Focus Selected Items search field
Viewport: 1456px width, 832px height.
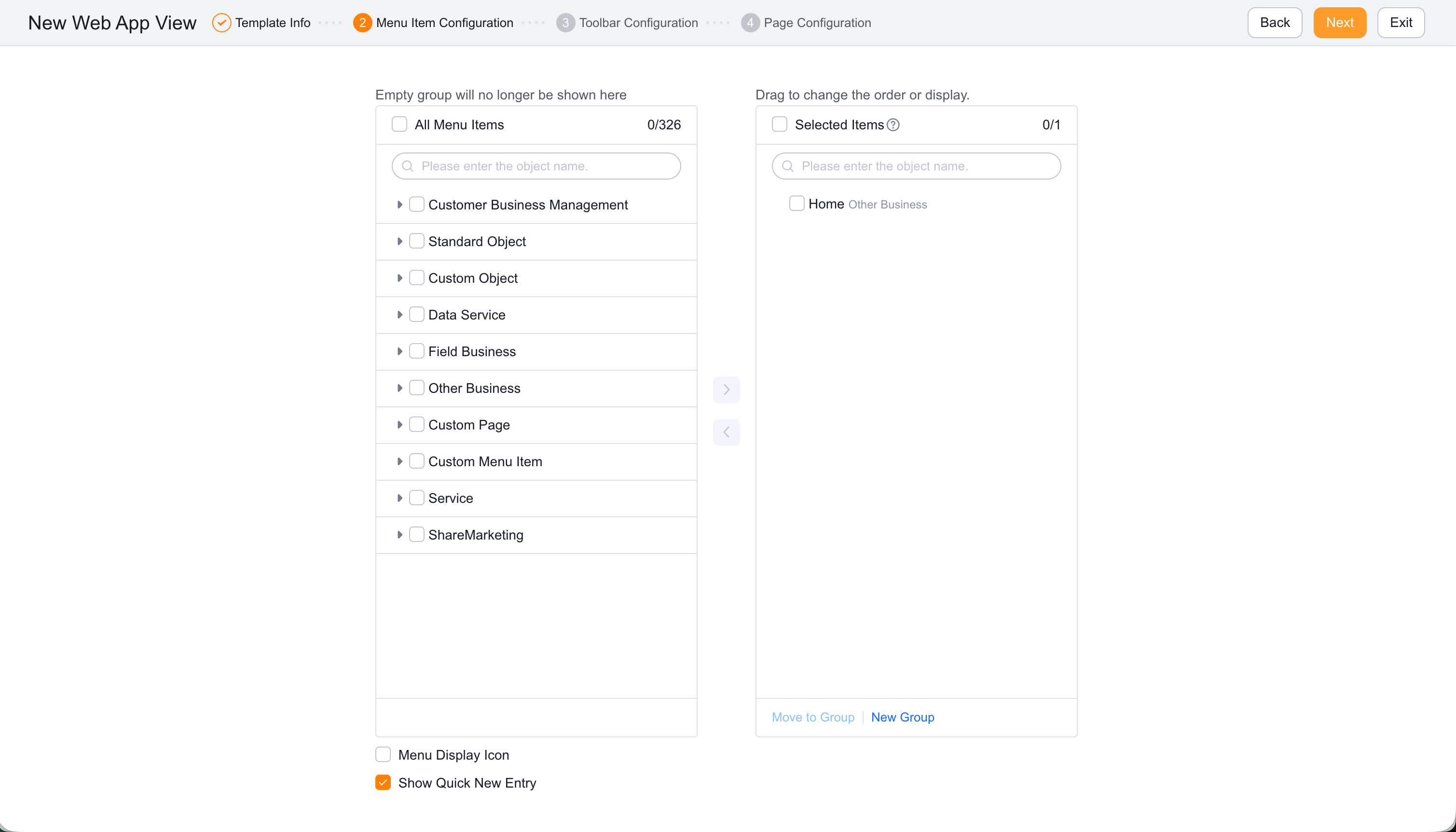(x=916, y=166)
